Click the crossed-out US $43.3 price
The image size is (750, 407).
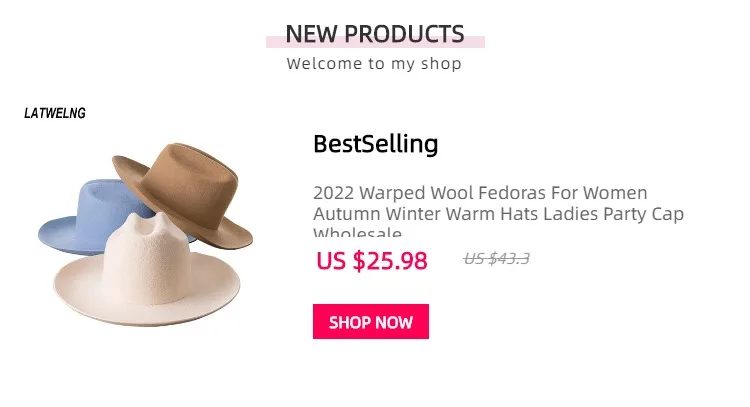point(496,259)
